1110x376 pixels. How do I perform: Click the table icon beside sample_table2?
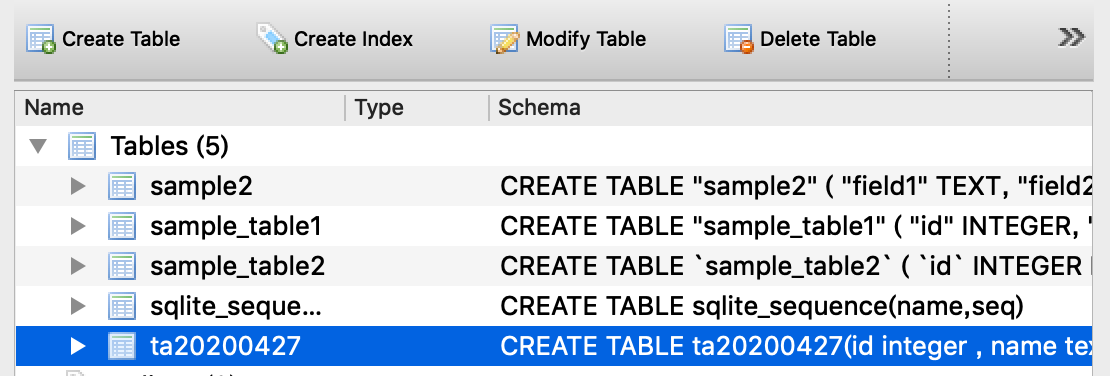coord(122,266)
